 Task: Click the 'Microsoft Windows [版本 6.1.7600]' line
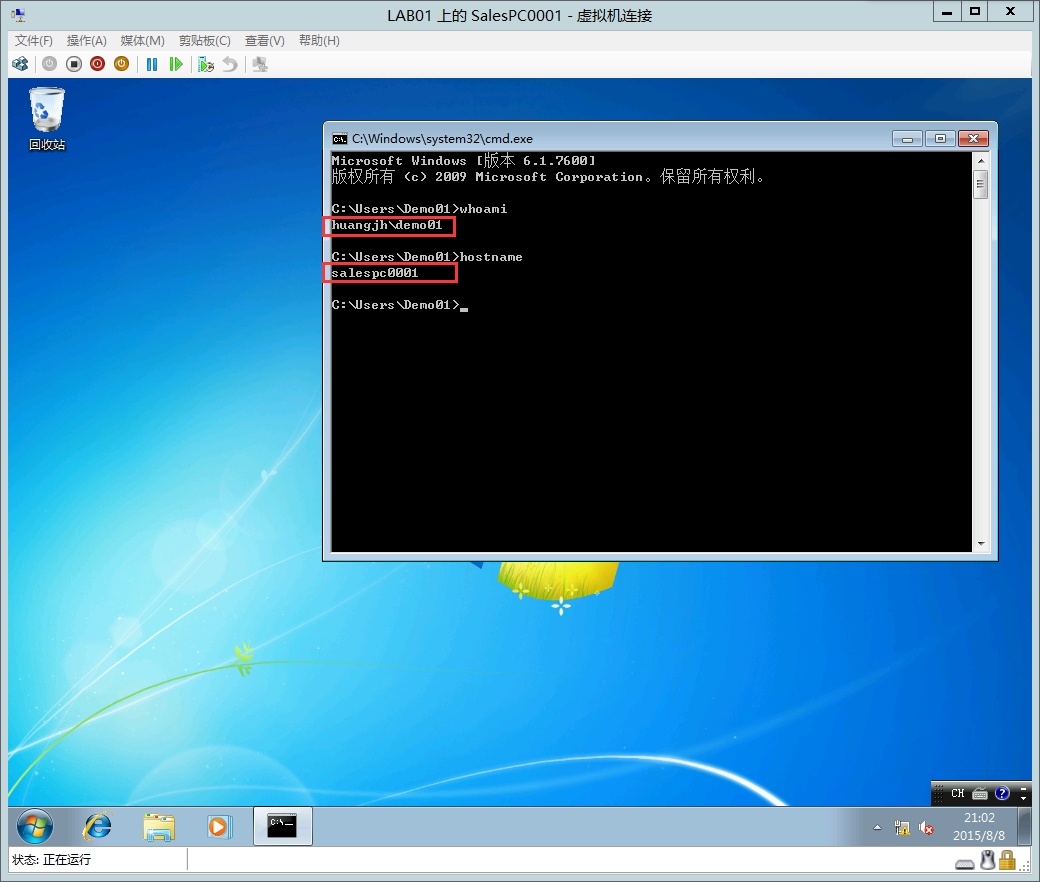464,160
